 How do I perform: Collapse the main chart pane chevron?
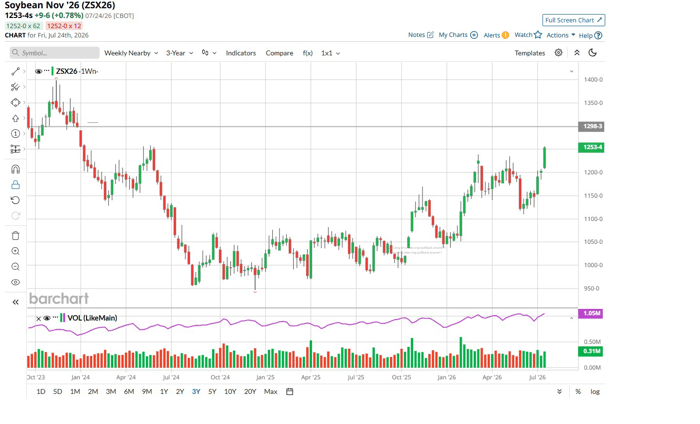click(571, 71)
